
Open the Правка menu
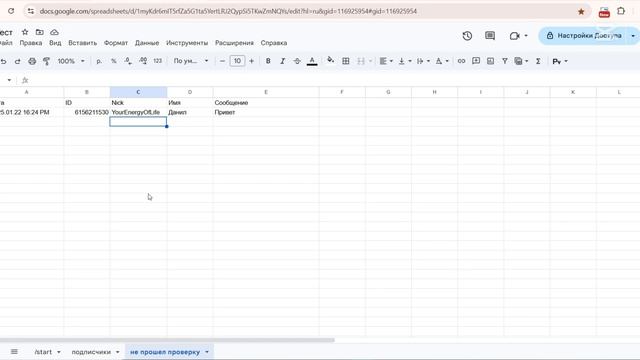[31, 43]
